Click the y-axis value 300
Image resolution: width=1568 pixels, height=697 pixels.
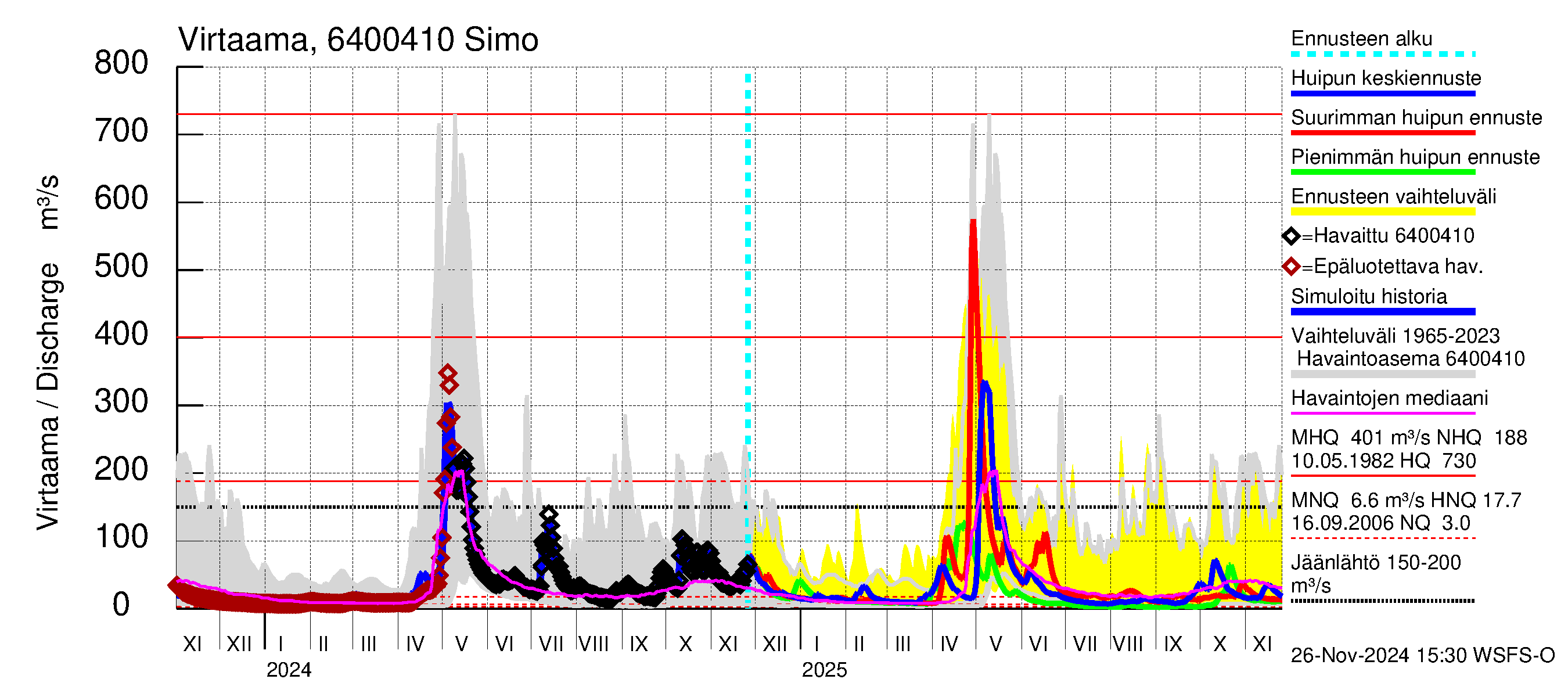(121, 402)
